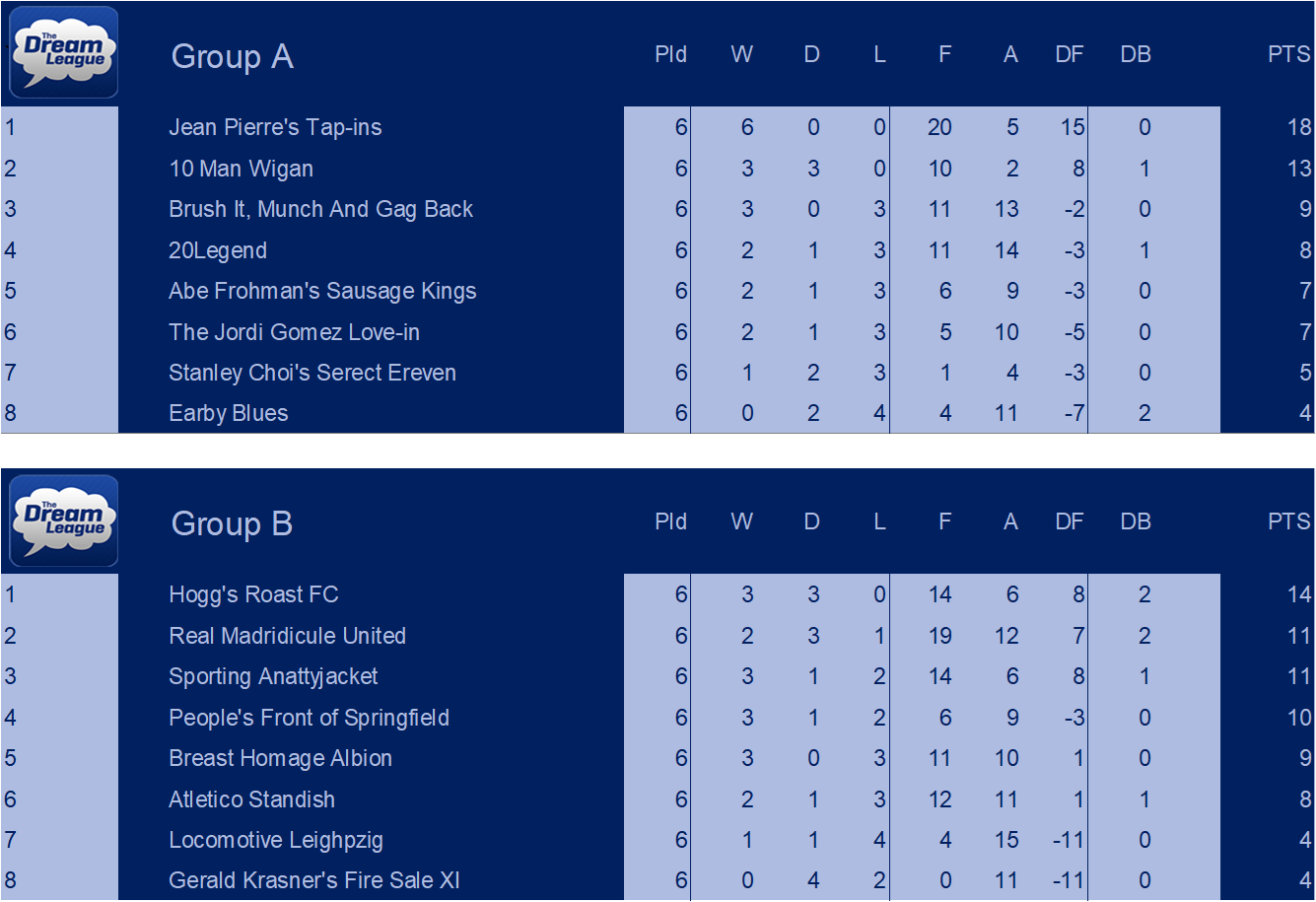
Task: Select the Group B heading
Action: tap(233, 523)
